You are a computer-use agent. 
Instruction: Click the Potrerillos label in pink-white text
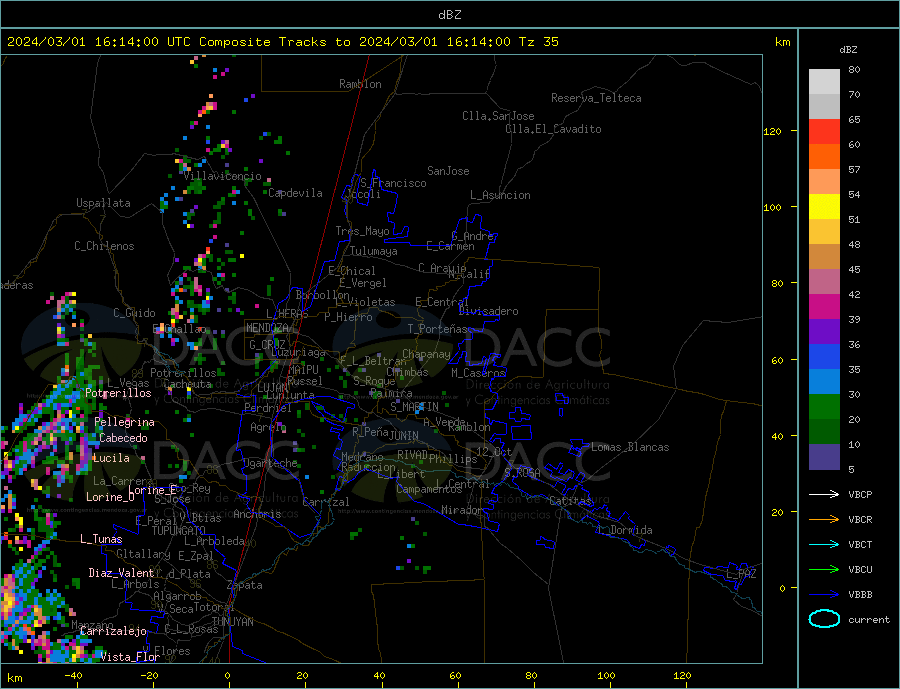(x=118, y=393)
